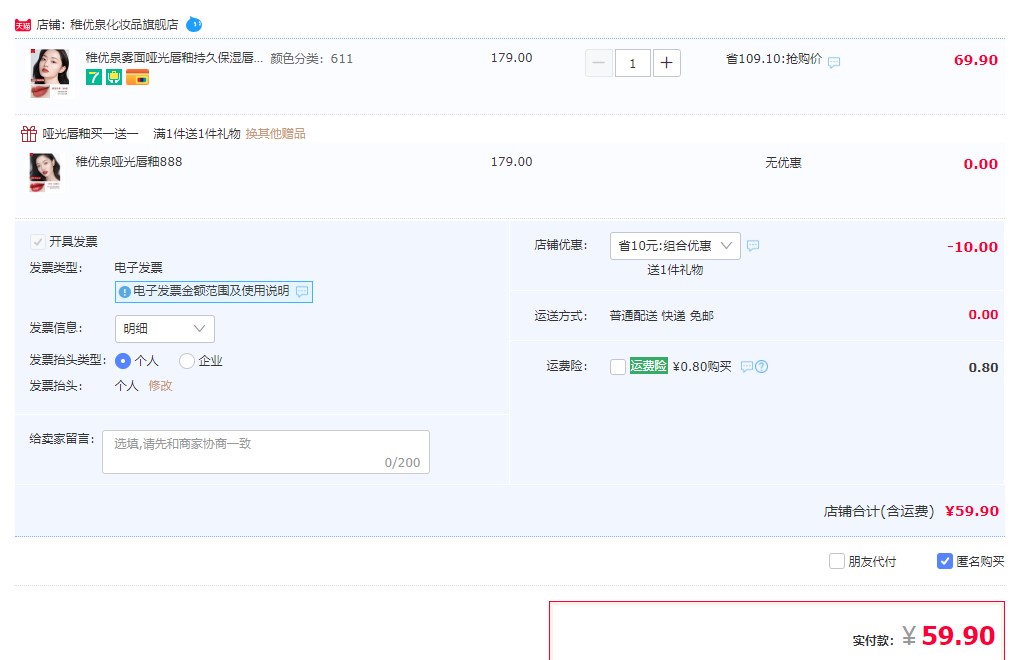Image resolution: width=1020 pixels, height=660 pixels.
Task: Click the comment icon beside 运费险 ¥0.80购买
Action: [747, 367]
